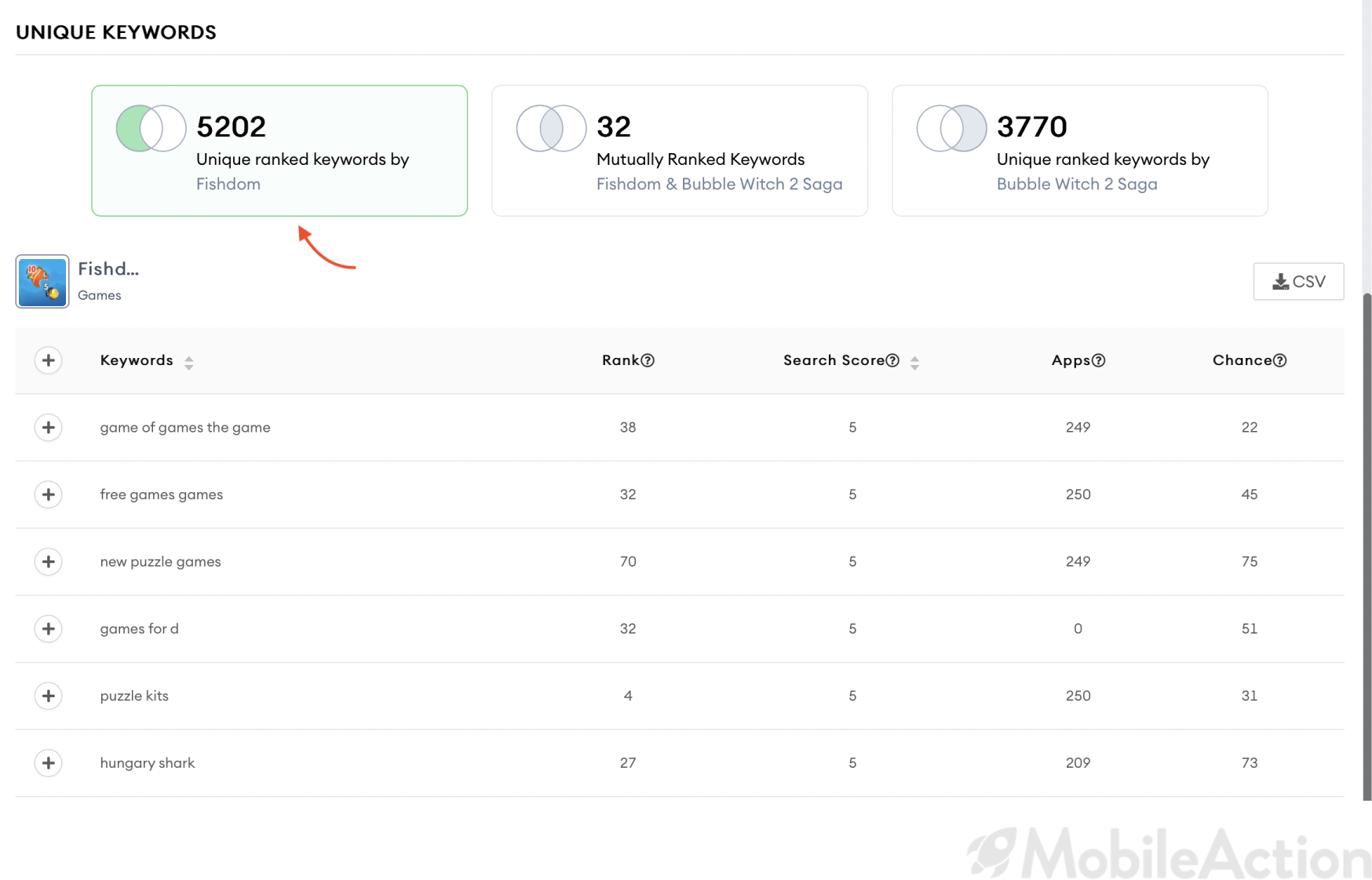Expand the 'free games games' row
The height and width of the screenshot is (880, 1372).
click(49, 495)
